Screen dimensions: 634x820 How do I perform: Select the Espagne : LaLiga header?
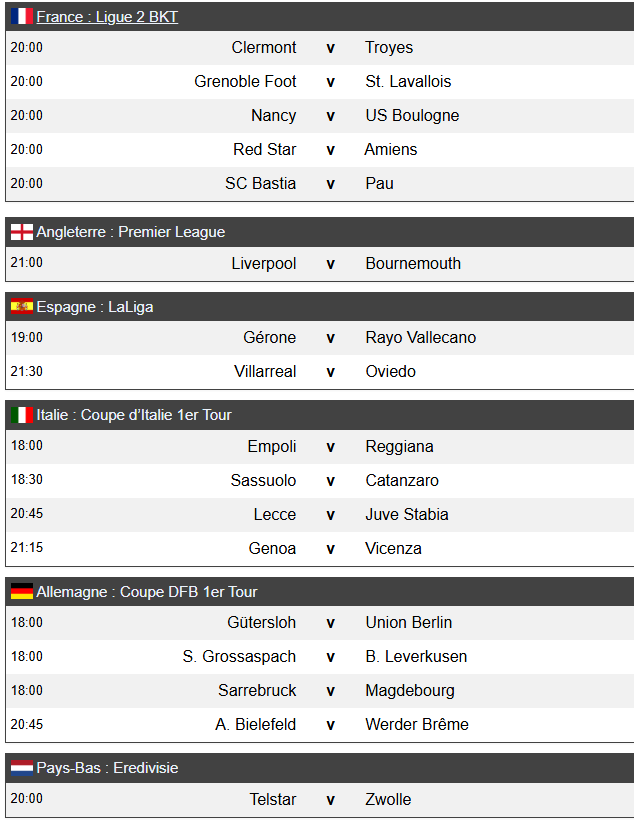(320, 306)
